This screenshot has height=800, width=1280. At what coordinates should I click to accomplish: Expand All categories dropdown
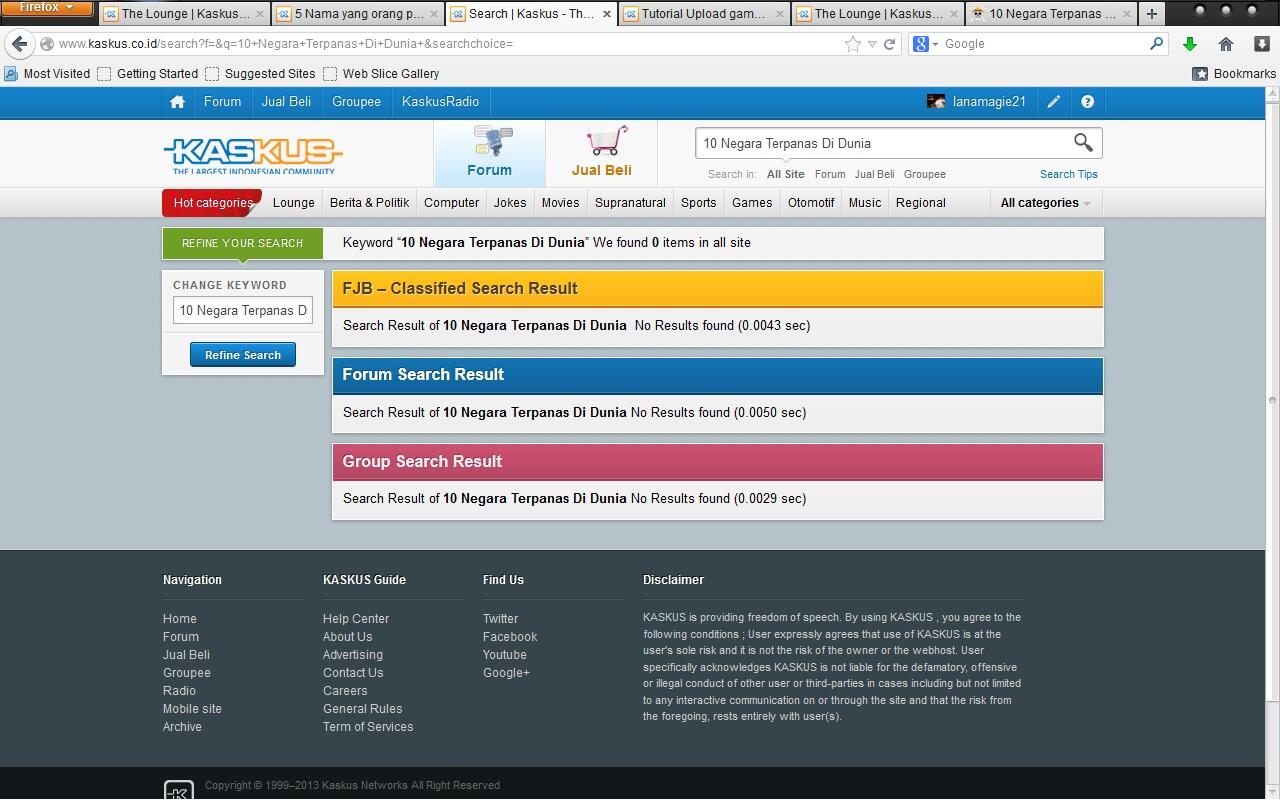coord(1045,203)
